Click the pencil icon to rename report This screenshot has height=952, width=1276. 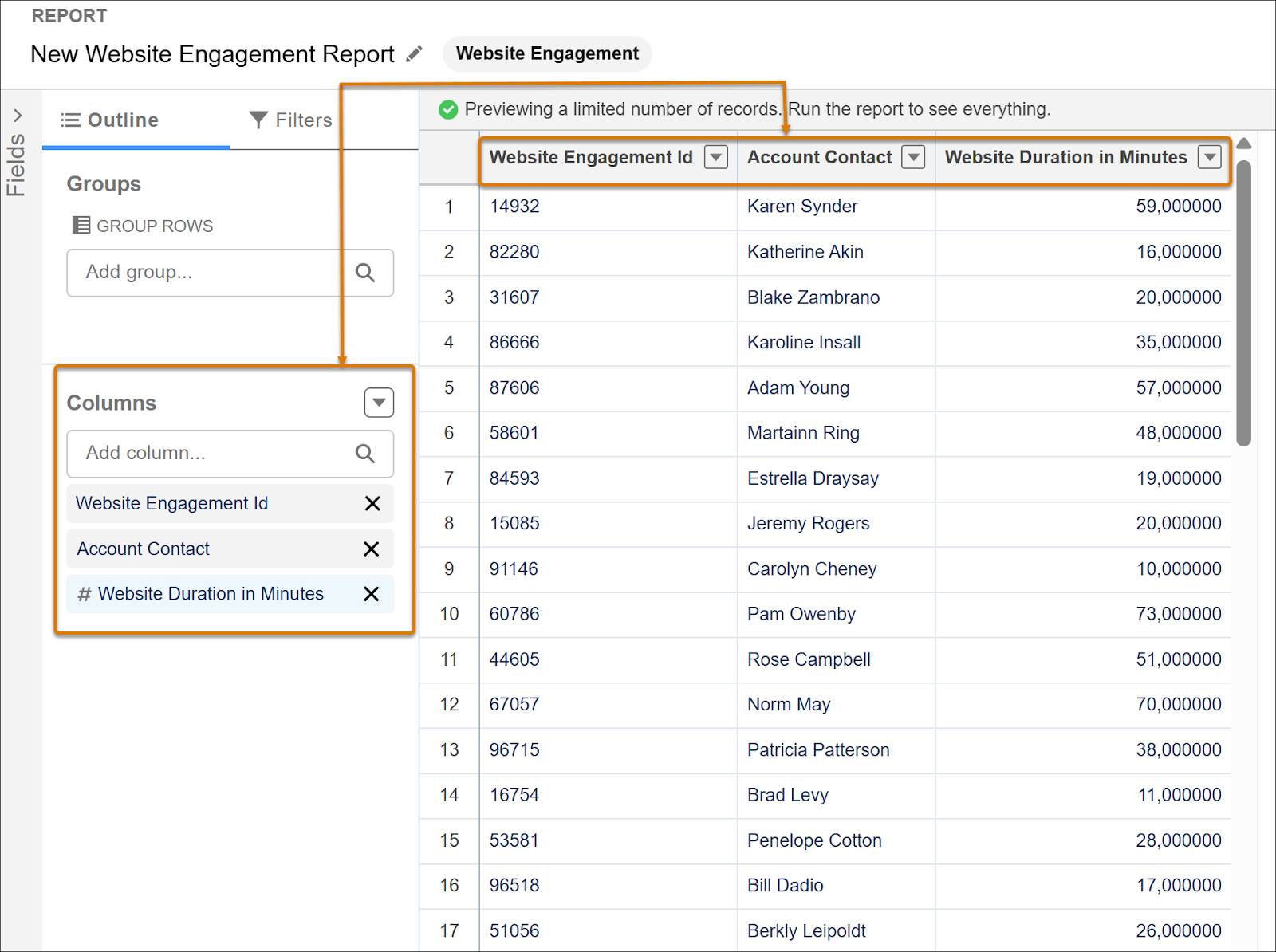pyautogui.click(x=414, y=54)
